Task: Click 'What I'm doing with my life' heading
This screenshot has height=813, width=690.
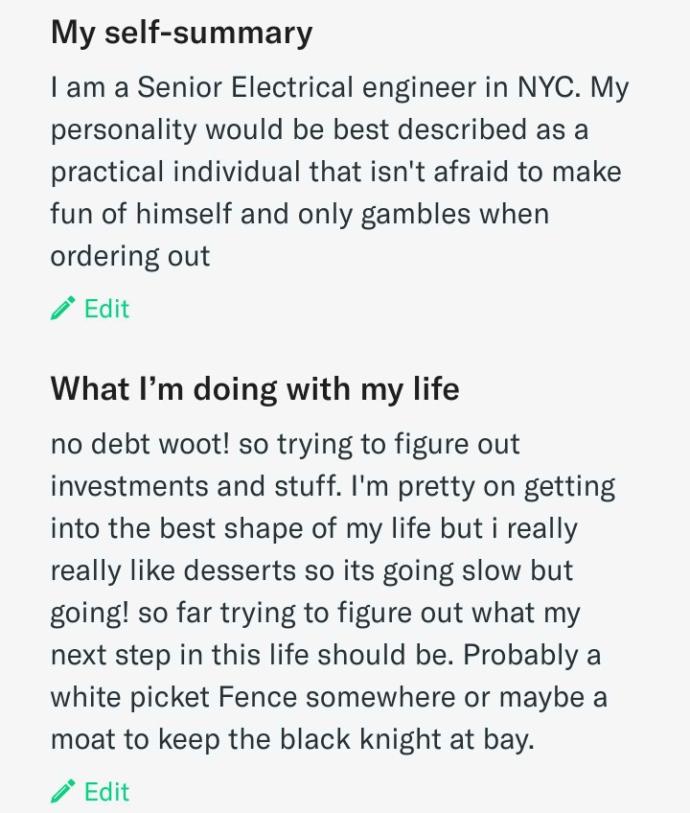Action: 255,388
